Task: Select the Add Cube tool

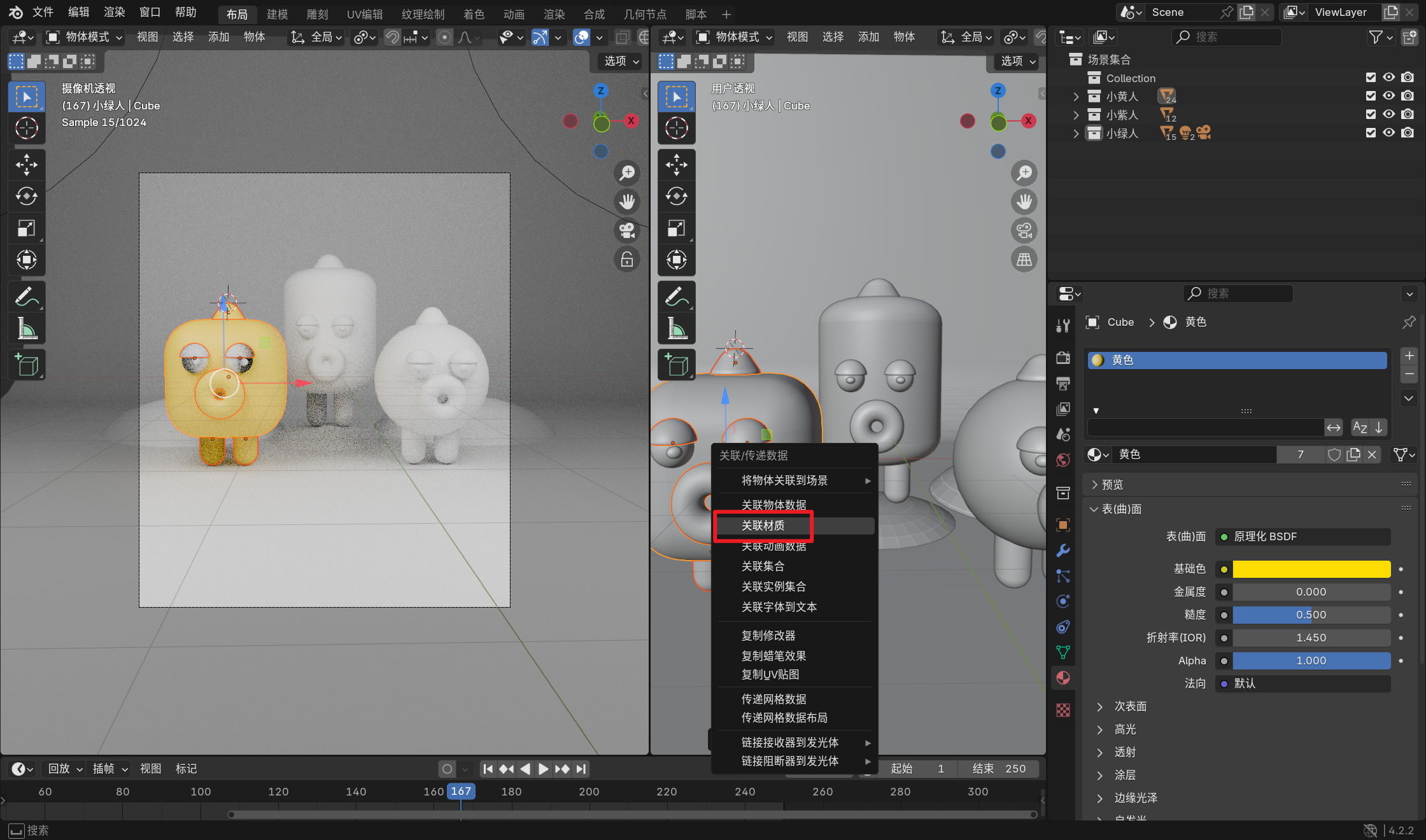Action: click(27, 364)
